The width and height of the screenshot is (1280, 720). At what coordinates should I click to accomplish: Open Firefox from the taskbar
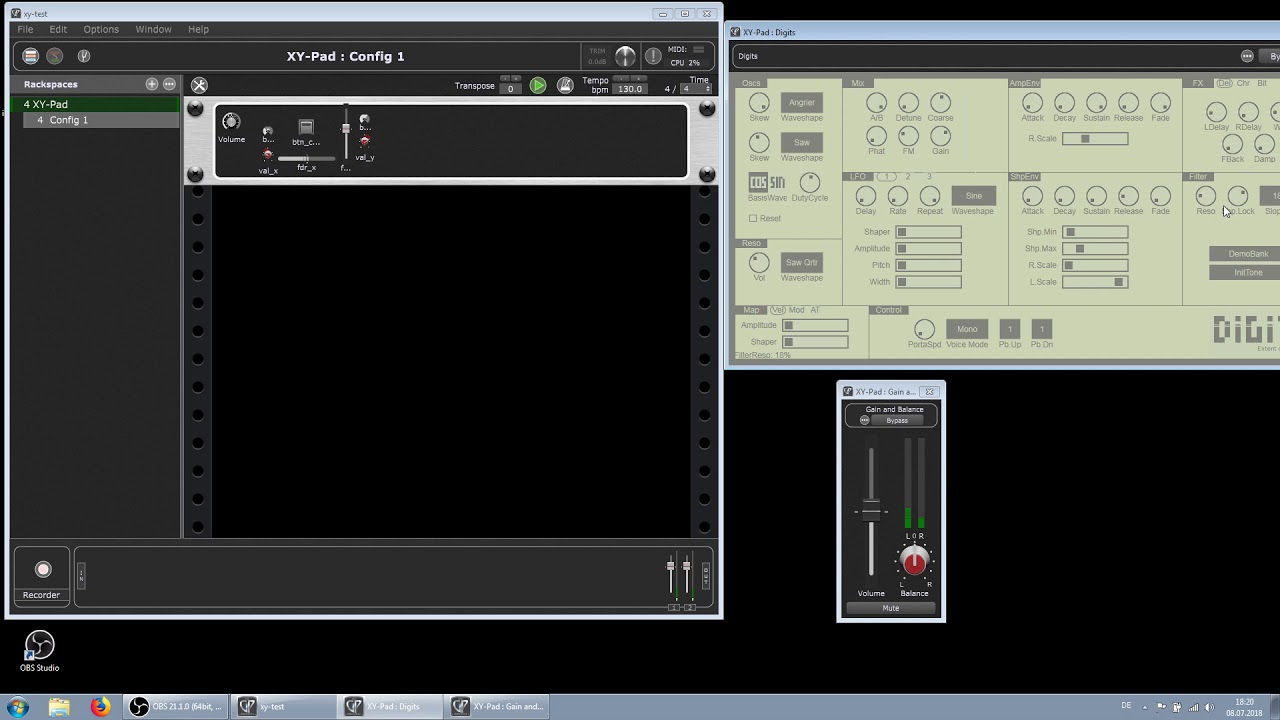coord(101,707)
